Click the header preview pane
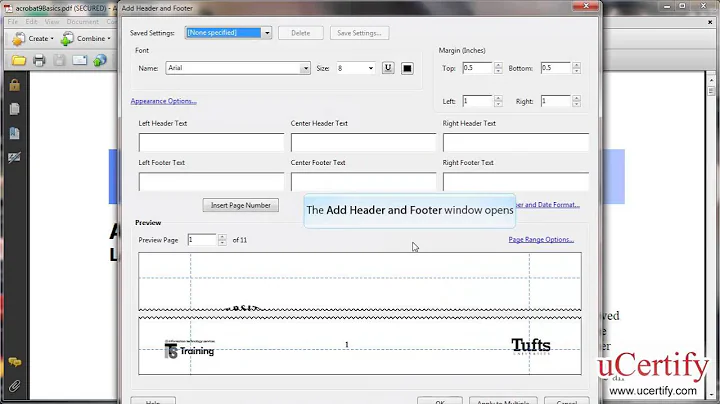 (360, 281)
